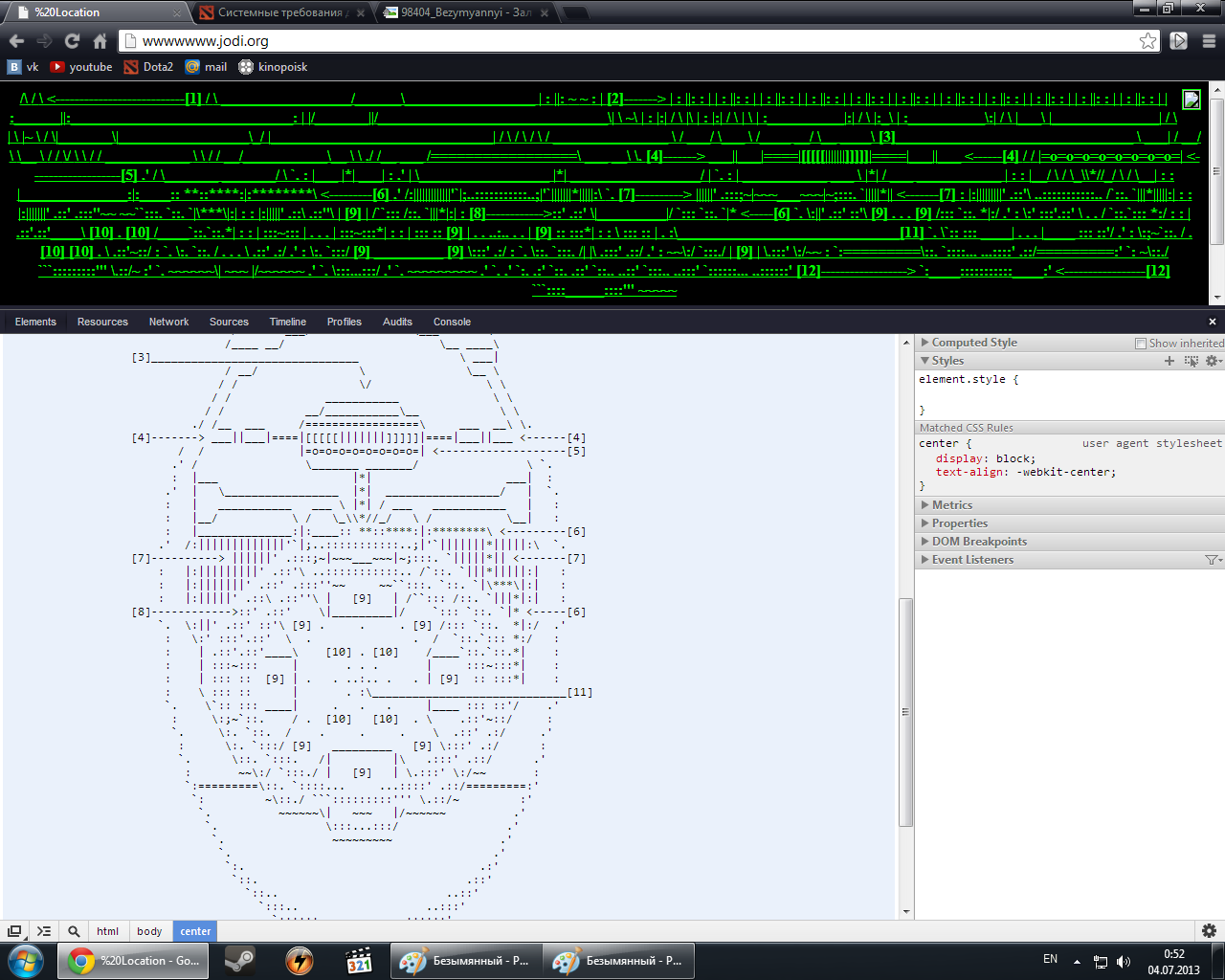This screenshot has height=980, width=1225.
Task: Bookmark this page with the star icon
Action: point(1147,41)
